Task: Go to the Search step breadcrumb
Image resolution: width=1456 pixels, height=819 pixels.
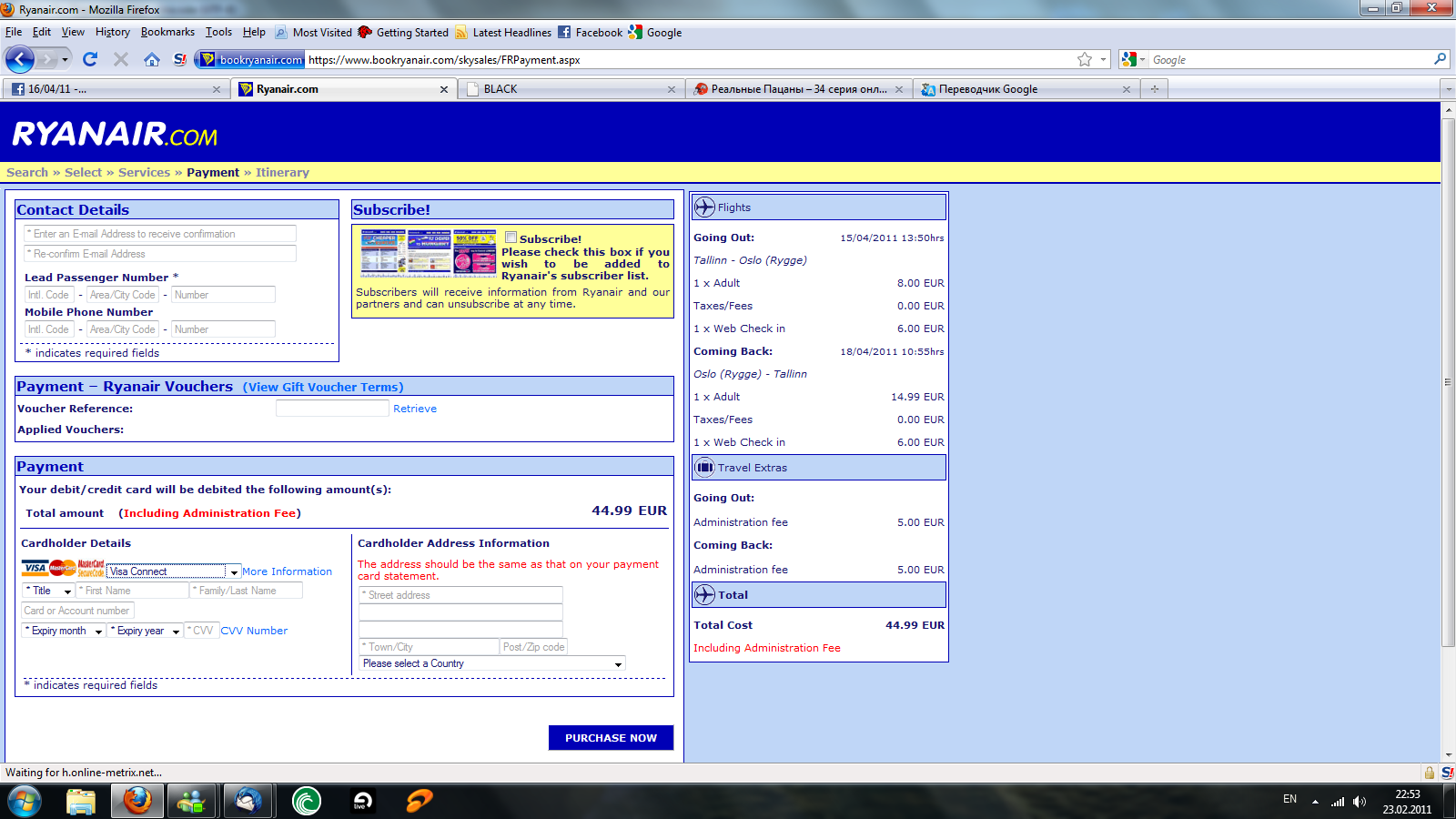Action: coord(27,172)
